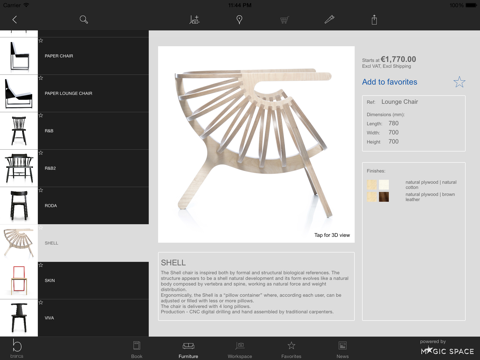480x360 pixels.
Task: Pick natural cotton white swatch
Action: tap(384, 185)
